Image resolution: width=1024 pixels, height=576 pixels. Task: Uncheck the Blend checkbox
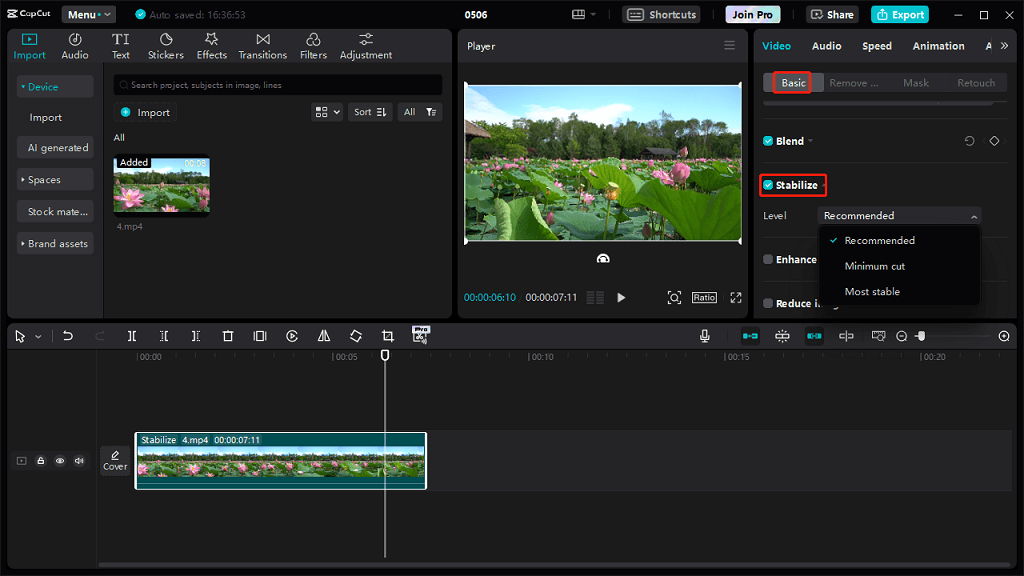[768, 141]
